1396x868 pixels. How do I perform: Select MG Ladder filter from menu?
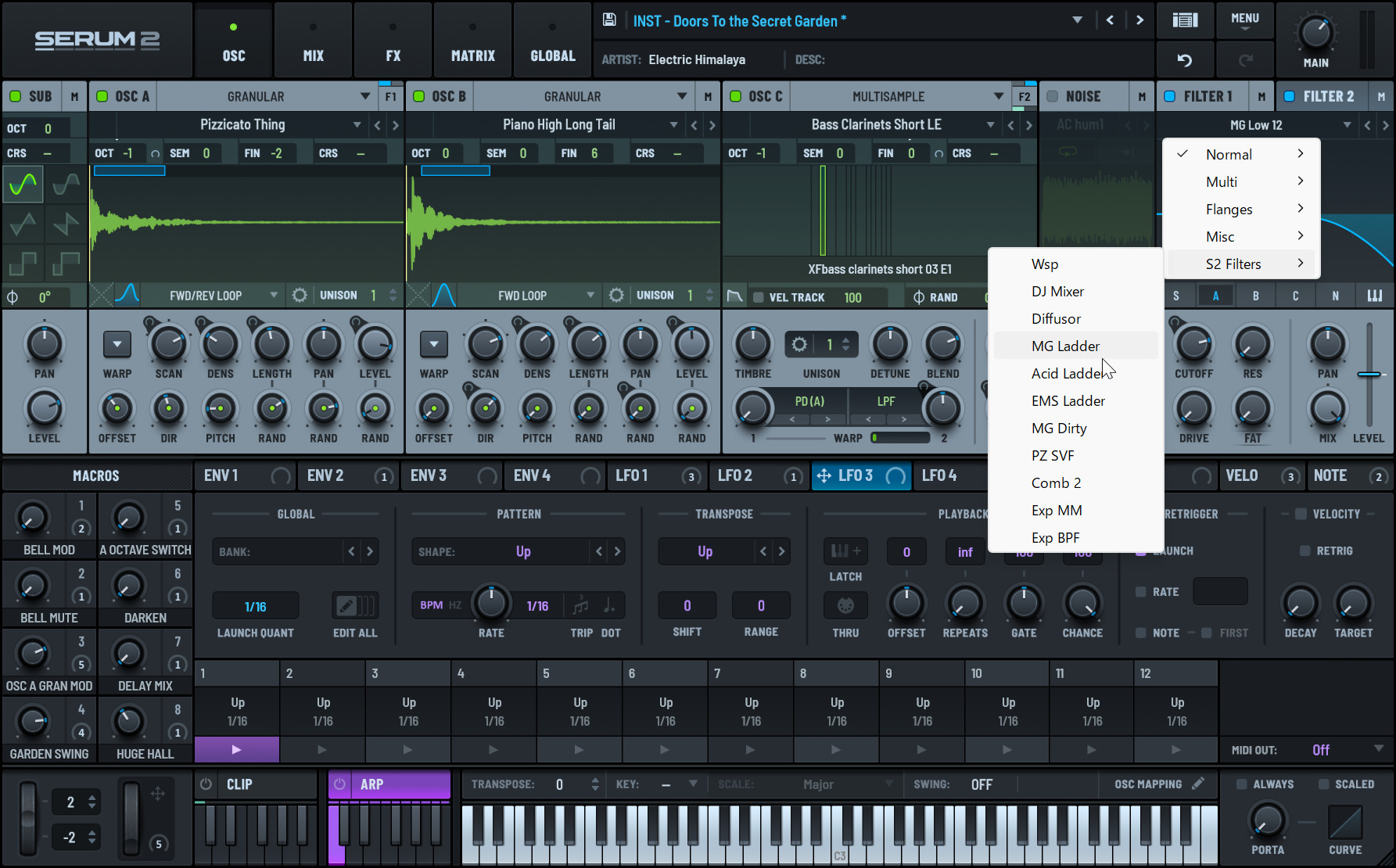(1075, 346)
